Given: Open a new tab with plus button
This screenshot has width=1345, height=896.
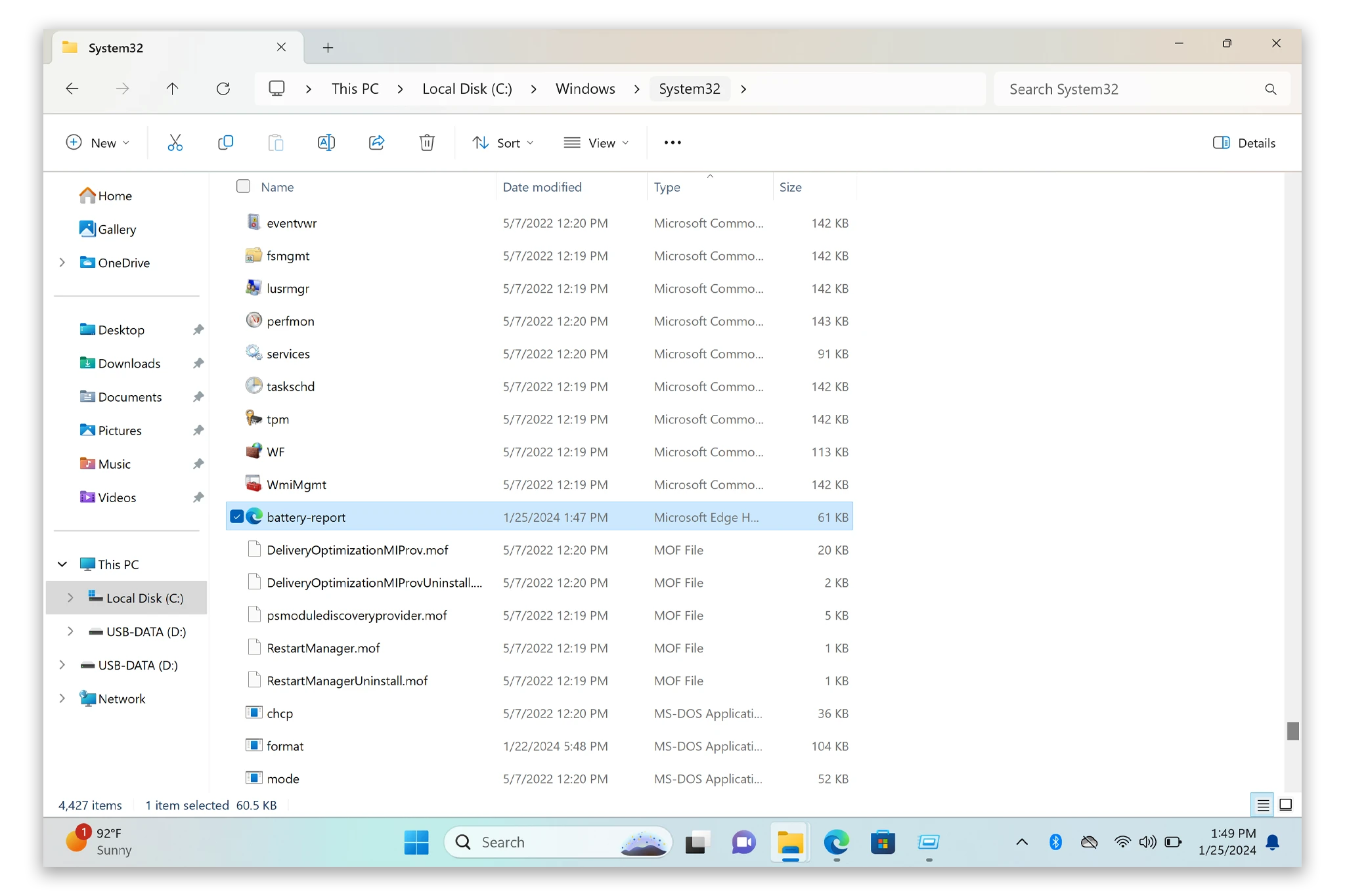Looking at the screenshot, I should click(328, 47).
